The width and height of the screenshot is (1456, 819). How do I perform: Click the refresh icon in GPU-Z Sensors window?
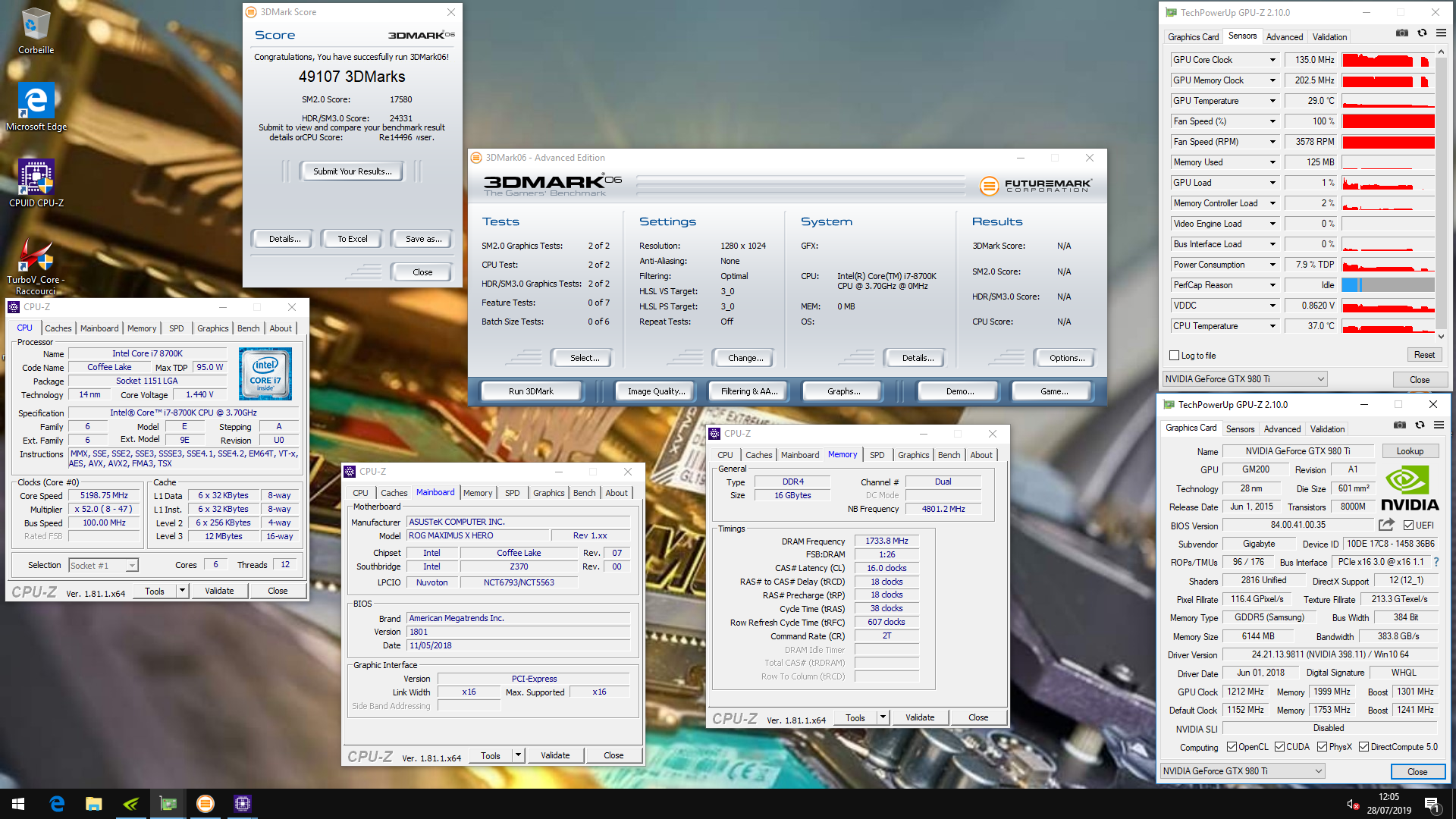coord(1422,33)
